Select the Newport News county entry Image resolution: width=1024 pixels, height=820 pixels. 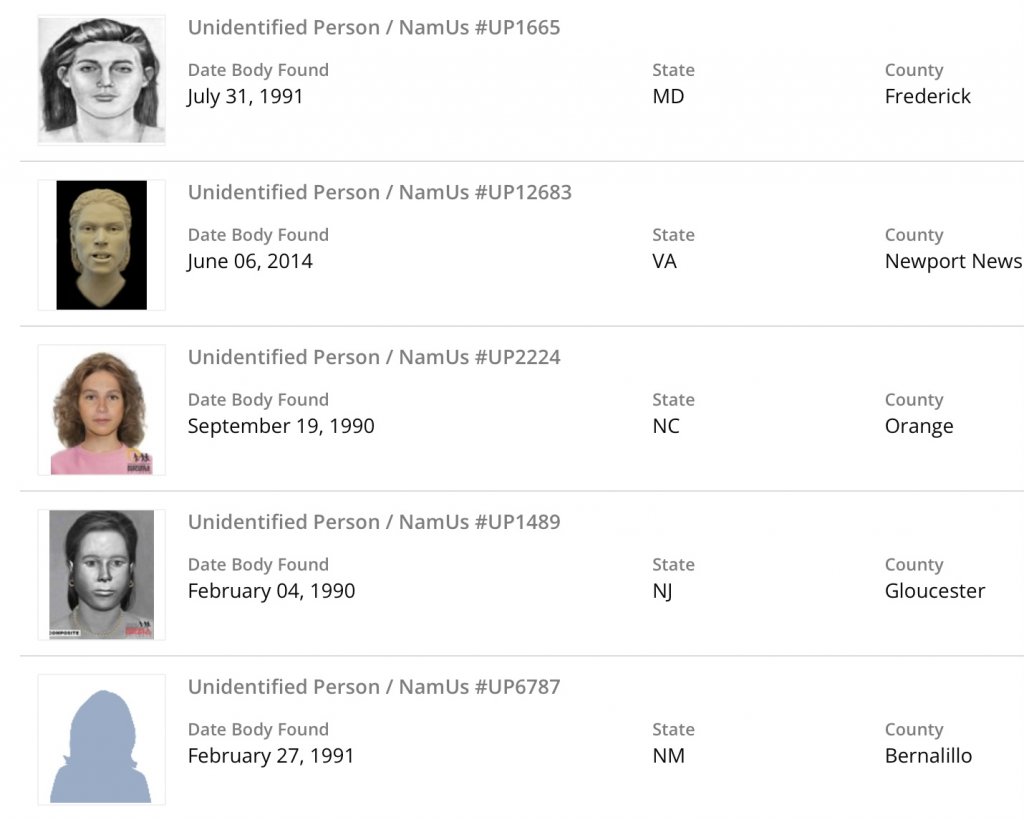pyautogui.click(x=953, y=262)
